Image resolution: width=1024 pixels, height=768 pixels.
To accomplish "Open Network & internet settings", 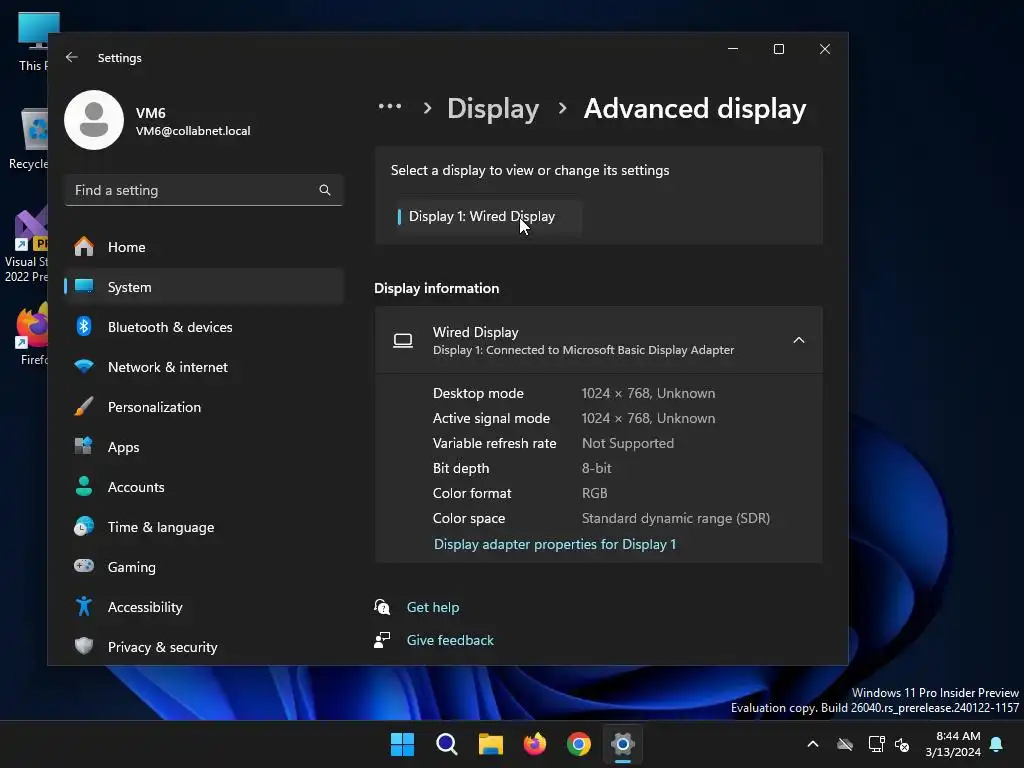I will click(204, 367).
